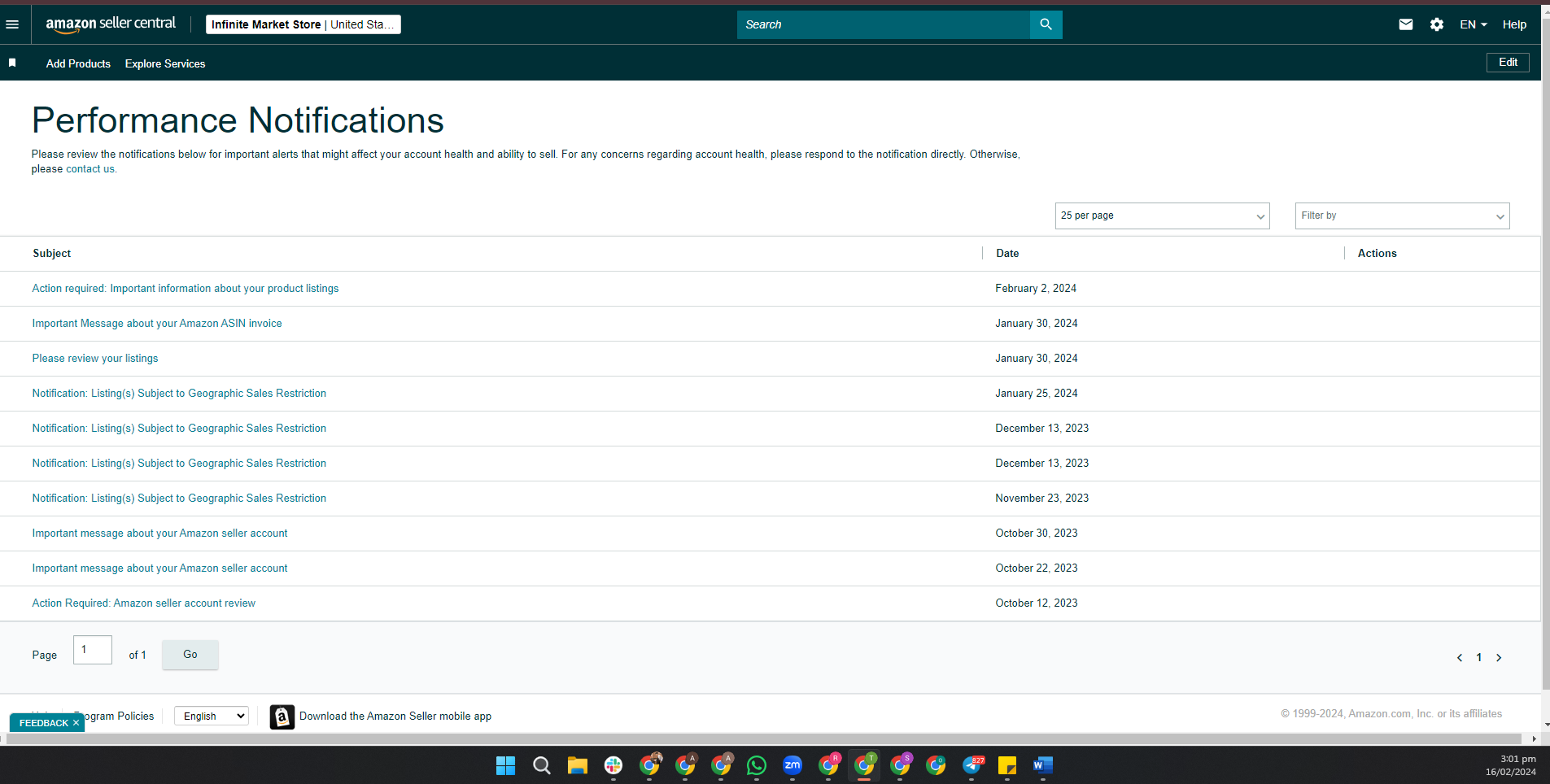Switch to Chrome profile R window
Viewport: 1550px width, 784px height.
click(x=828, y=765)
